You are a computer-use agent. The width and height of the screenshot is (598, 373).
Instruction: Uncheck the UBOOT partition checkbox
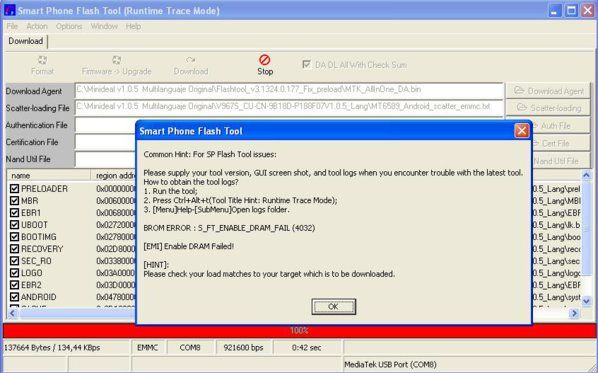coord(14,225)
